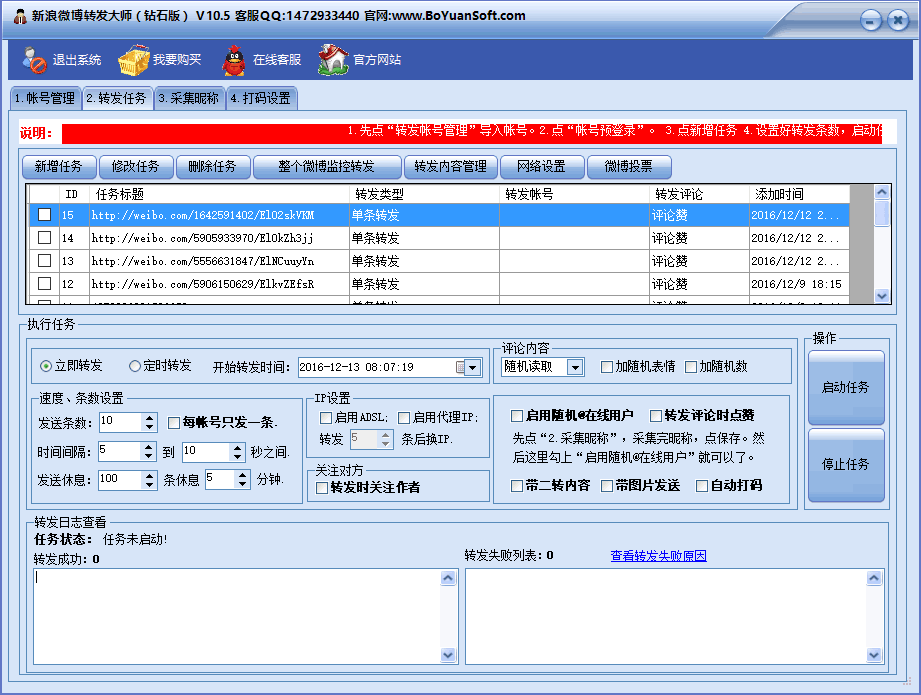Screen dimensions: 921x695
Task: Select task URL ending ElO2skVKM
Action: [203, 216]
